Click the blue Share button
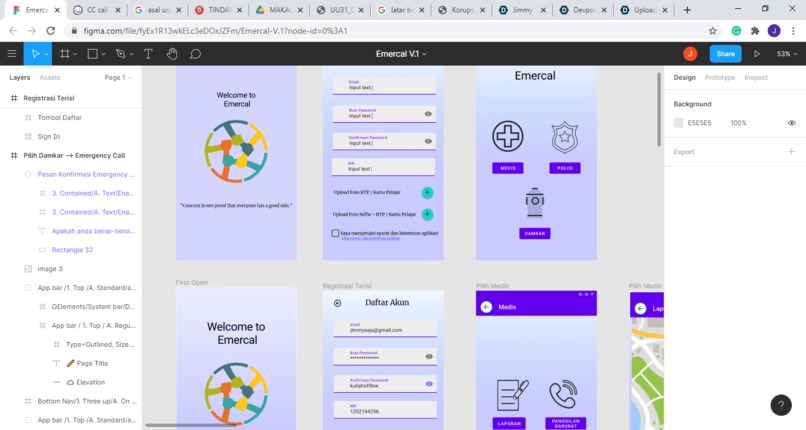This screenshot has width=806, height=430. coord(725,53)
